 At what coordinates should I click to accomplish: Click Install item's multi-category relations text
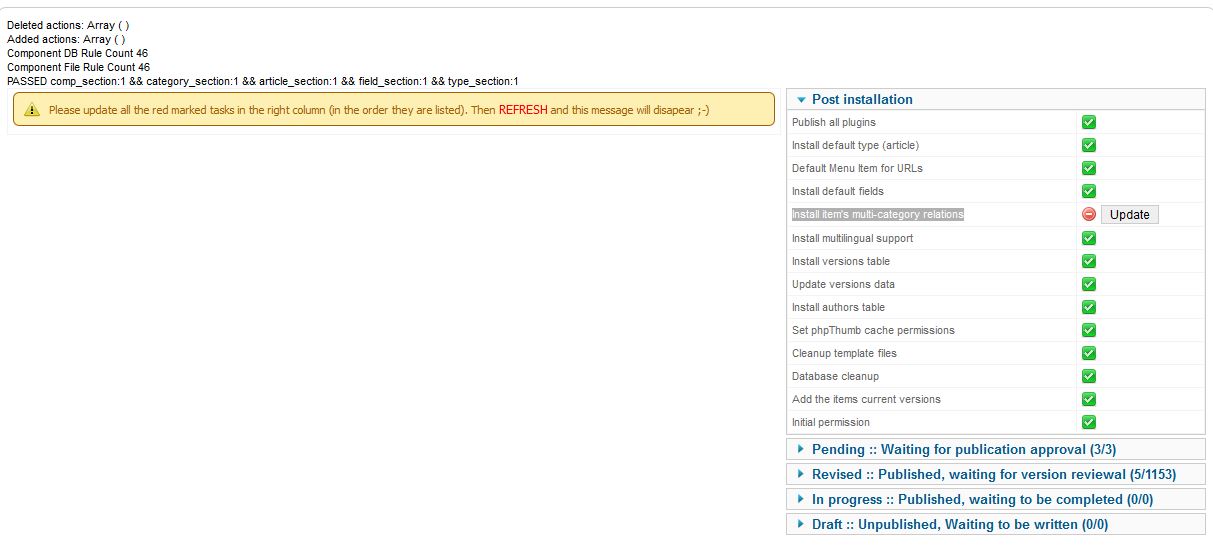[x=877, y=214]
